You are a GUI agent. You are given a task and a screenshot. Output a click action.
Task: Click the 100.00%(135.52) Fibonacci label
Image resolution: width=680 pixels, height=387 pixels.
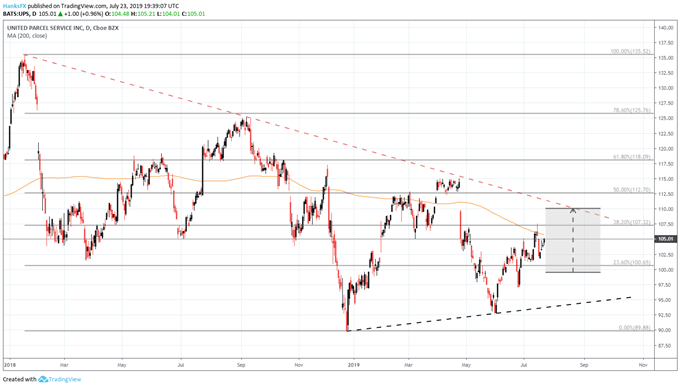pyautogui.click(x=631, y=52)
